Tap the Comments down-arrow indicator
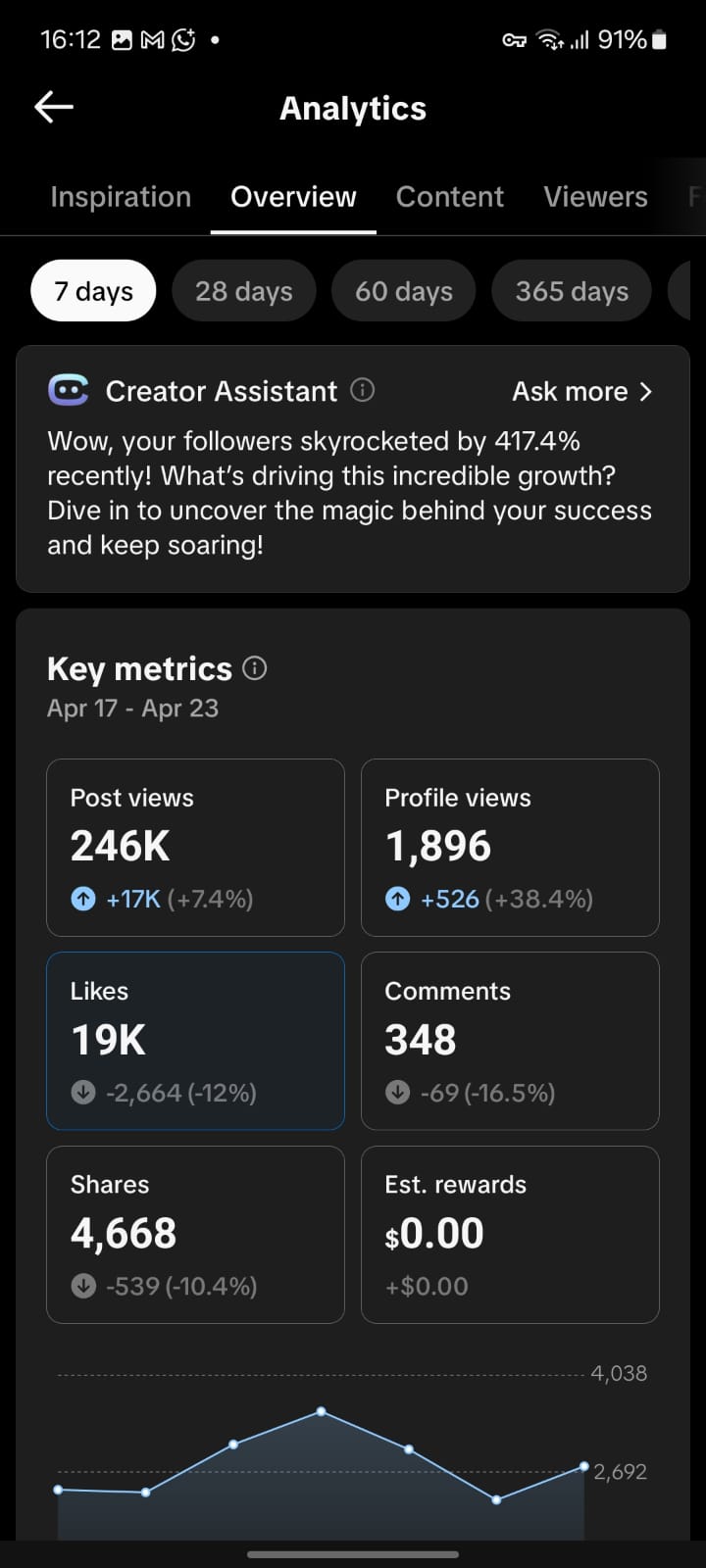This screenshot has width=706, height=1568. (x=397, y=1092)
